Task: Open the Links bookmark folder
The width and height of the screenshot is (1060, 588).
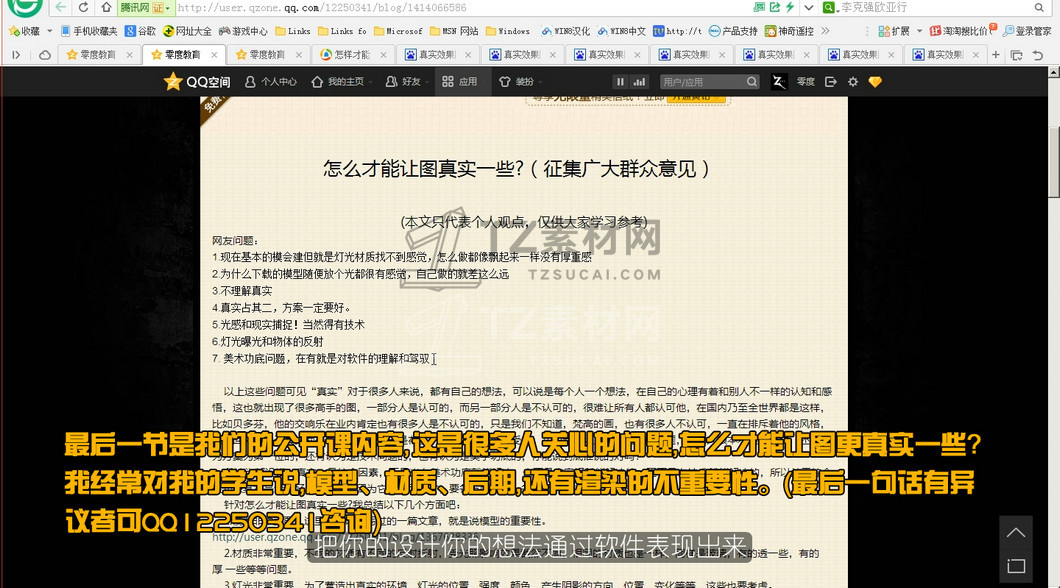Action: pos(293,31)
